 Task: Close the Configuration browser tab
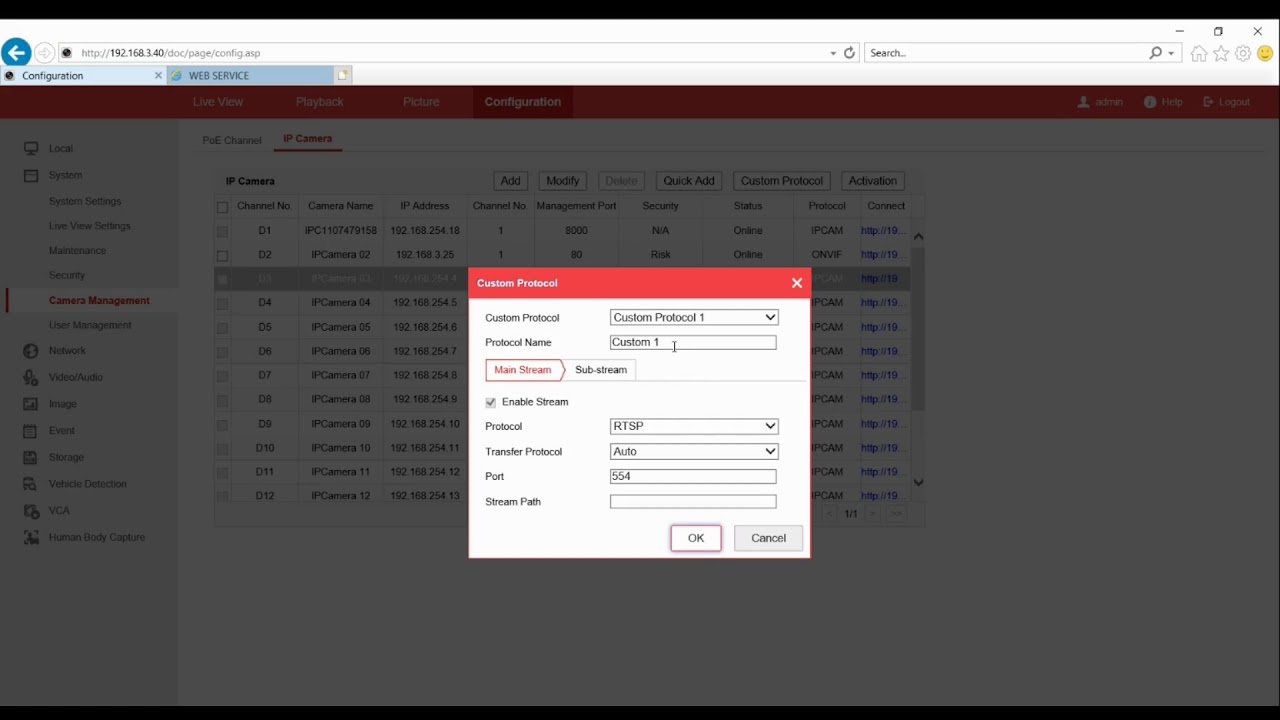(x=158, y=75)
